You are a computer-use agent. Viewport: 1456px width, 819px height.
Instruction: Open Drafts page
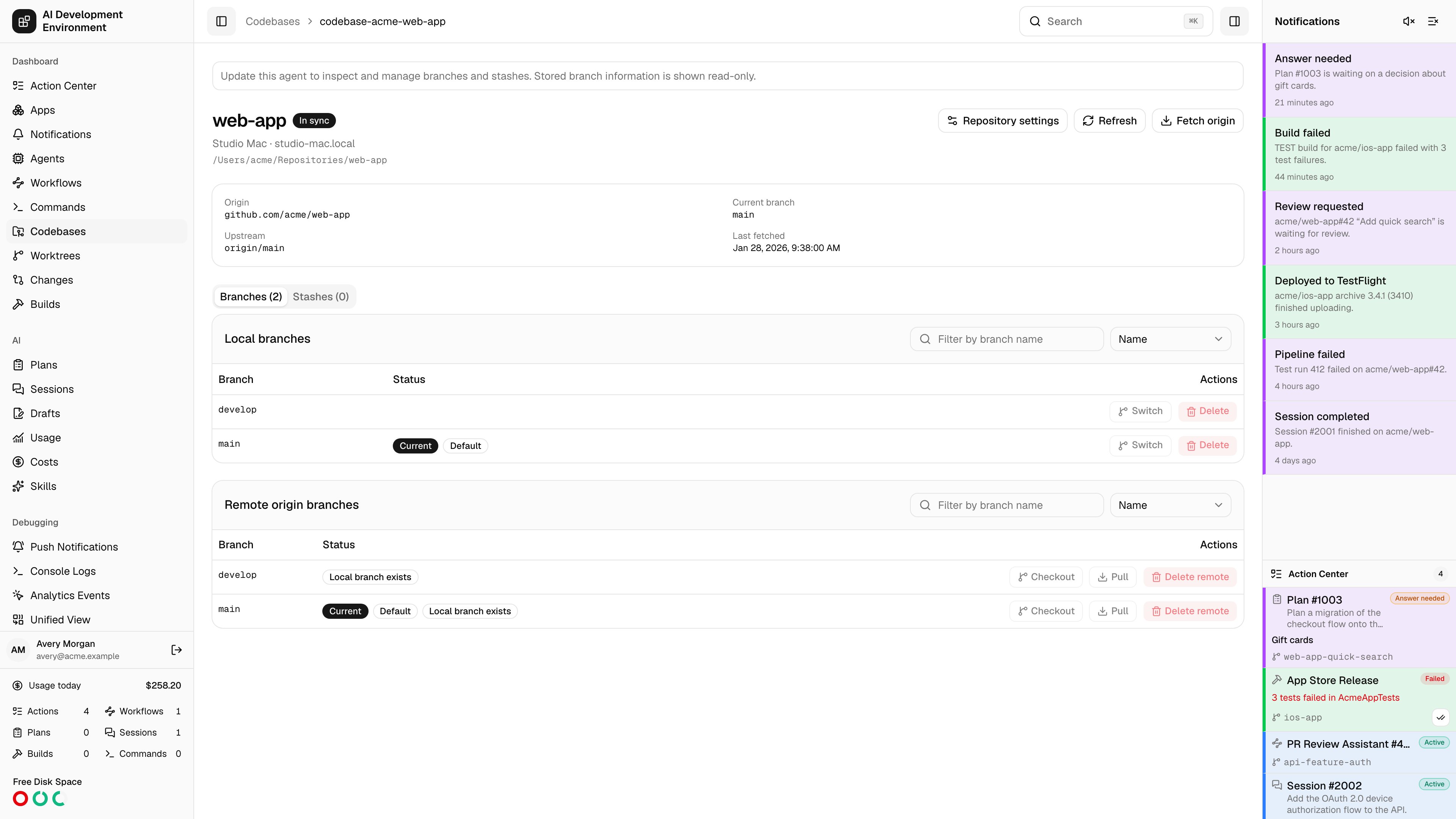click(x=97, y=414)
